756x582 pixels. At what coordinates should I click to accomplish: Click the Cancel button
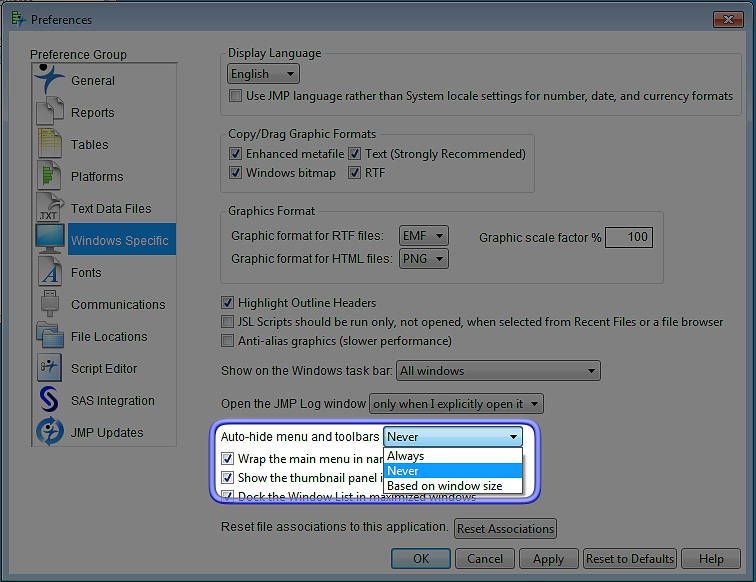click(485, 558)
